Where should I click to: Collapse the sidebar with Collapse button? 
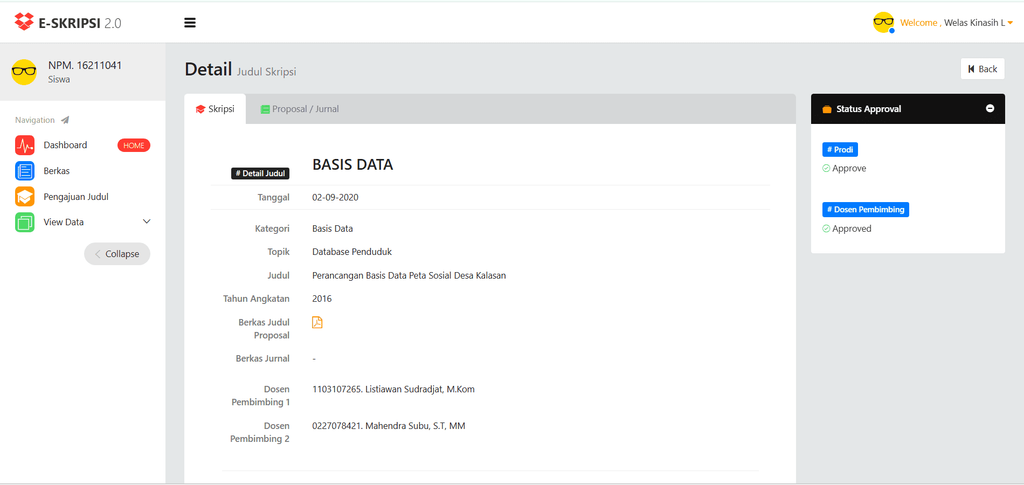[x=117, y=254]
